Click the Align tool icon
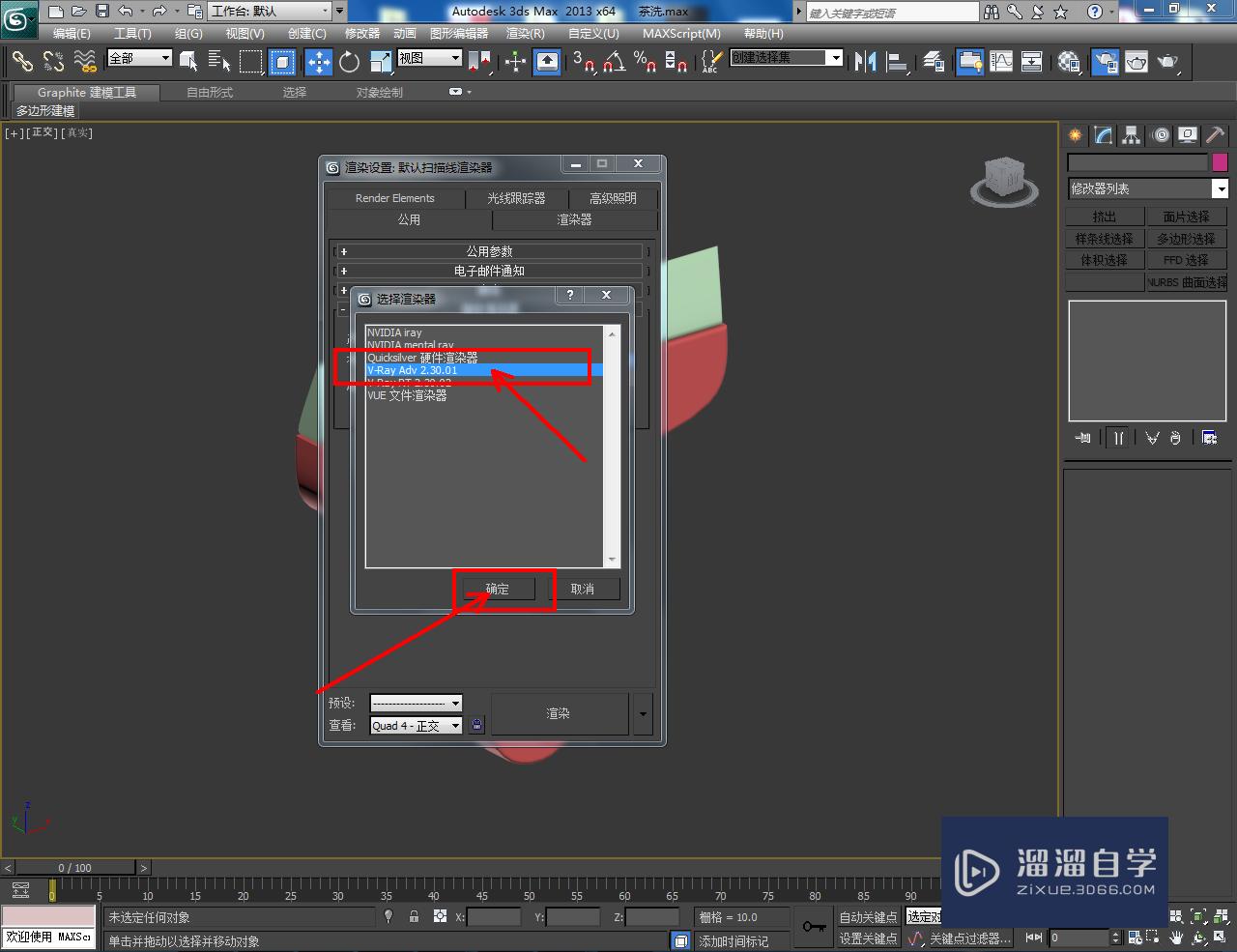The width and height of the screenshot is (1237, 952). [898, 62]
